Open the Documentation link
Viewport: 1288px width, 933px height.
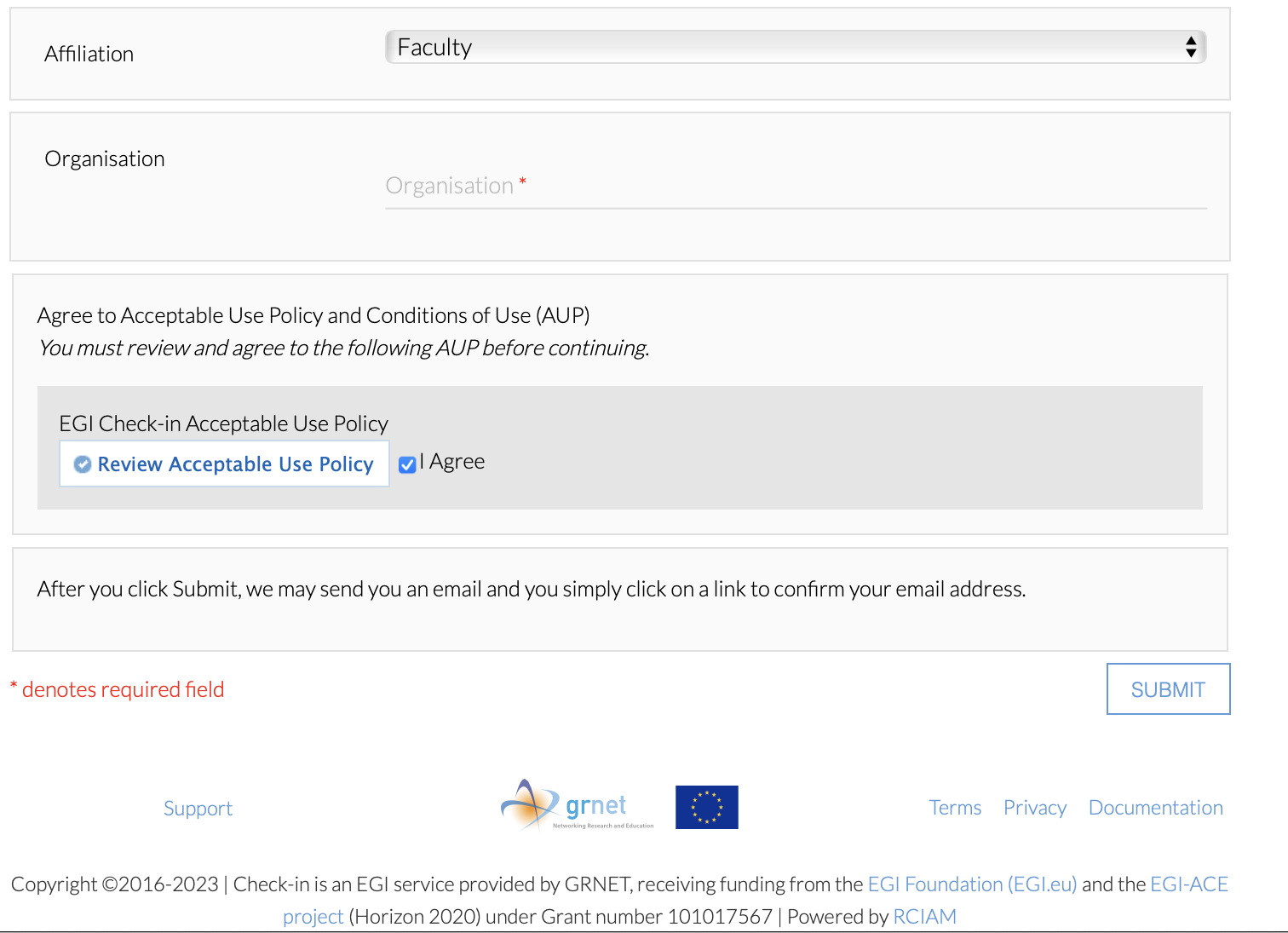[x=1155, y=808]
